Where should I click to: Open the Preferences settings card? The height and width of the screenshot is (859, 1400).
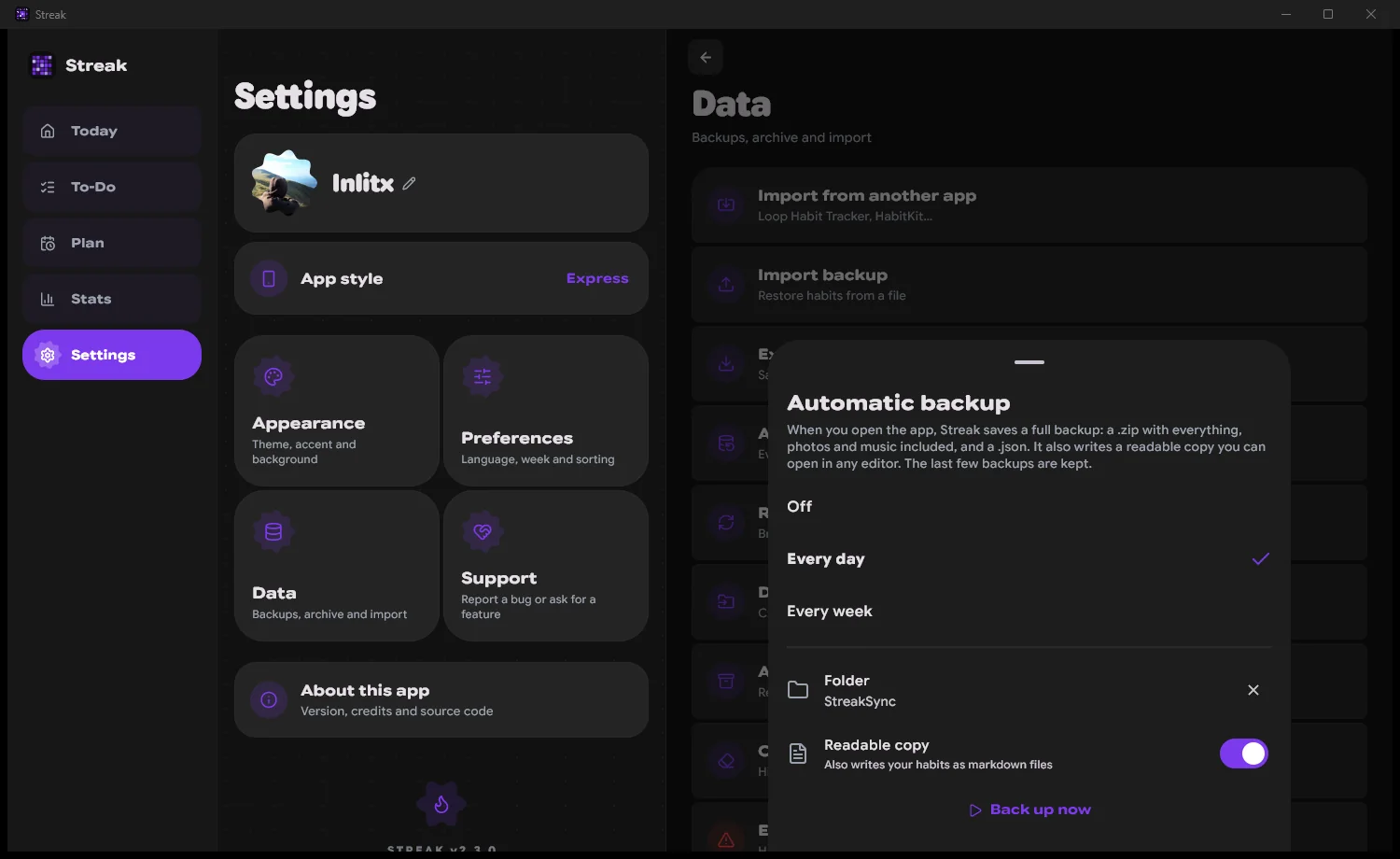546,411
